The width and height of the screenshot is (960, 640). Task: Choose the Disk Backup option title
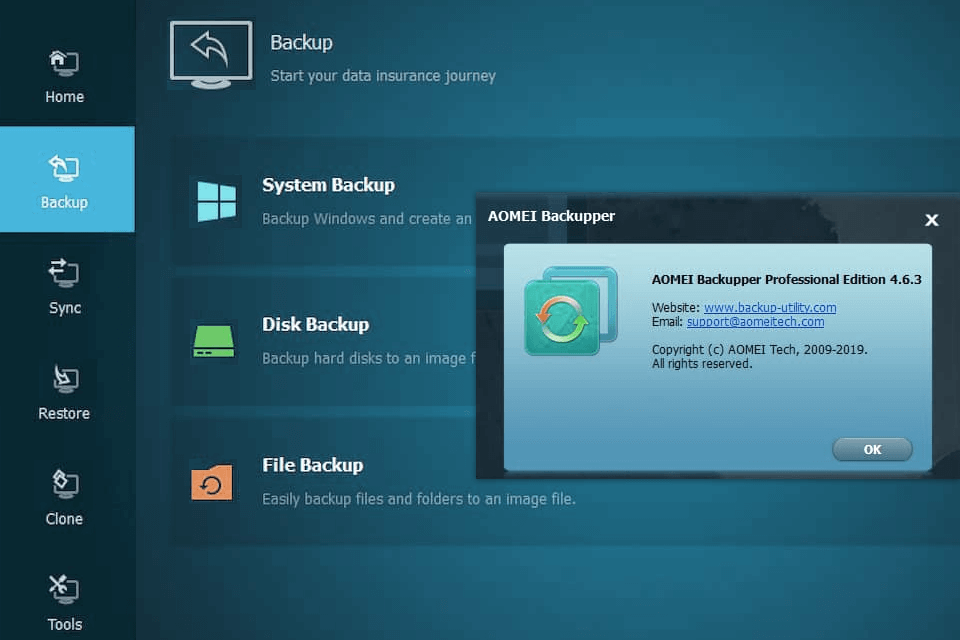coord(315,325)
